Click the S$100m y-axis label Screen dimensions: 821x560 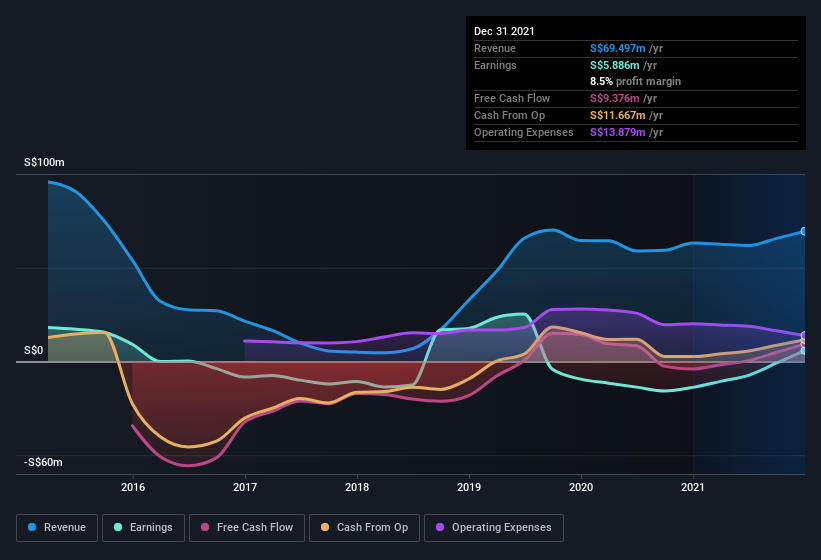pyautogui.click(x=45, y=162)
